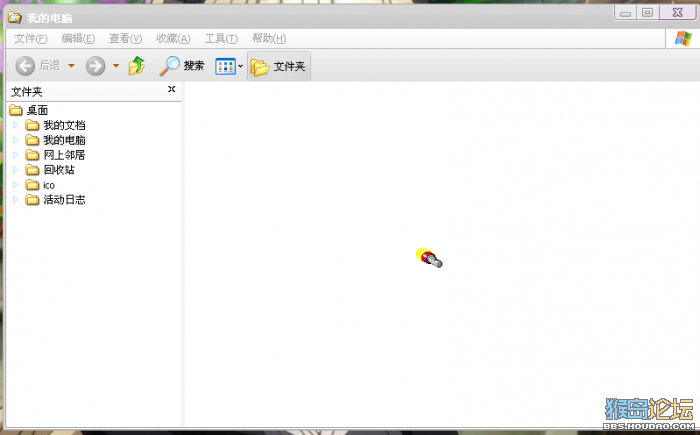Viewport: 700px width, 435px height.
Task: Select 活动日志 folder in tree
Action: coord(64,200)
